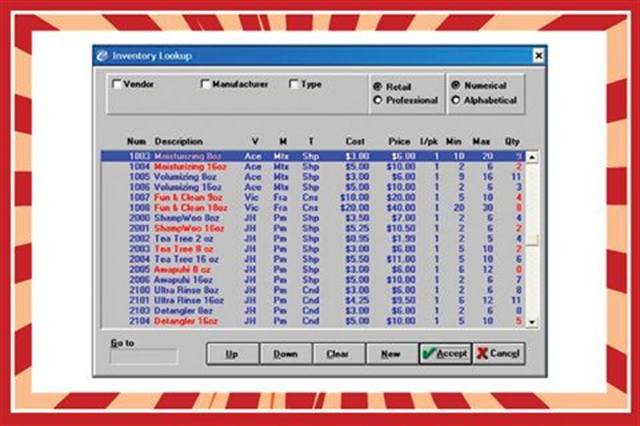Close the Inventory Lookup dialog

(538, 55)
